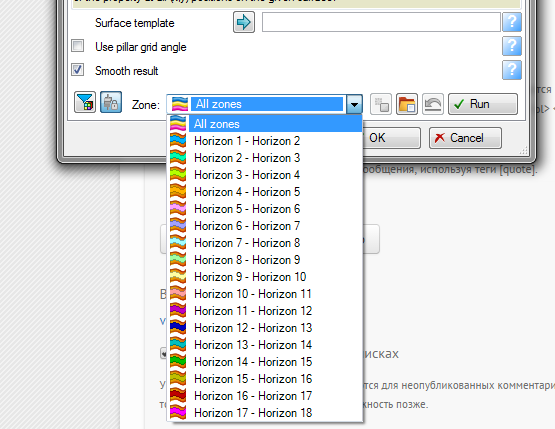Click the Cancel button
The image size is (555, 429).
465,138
